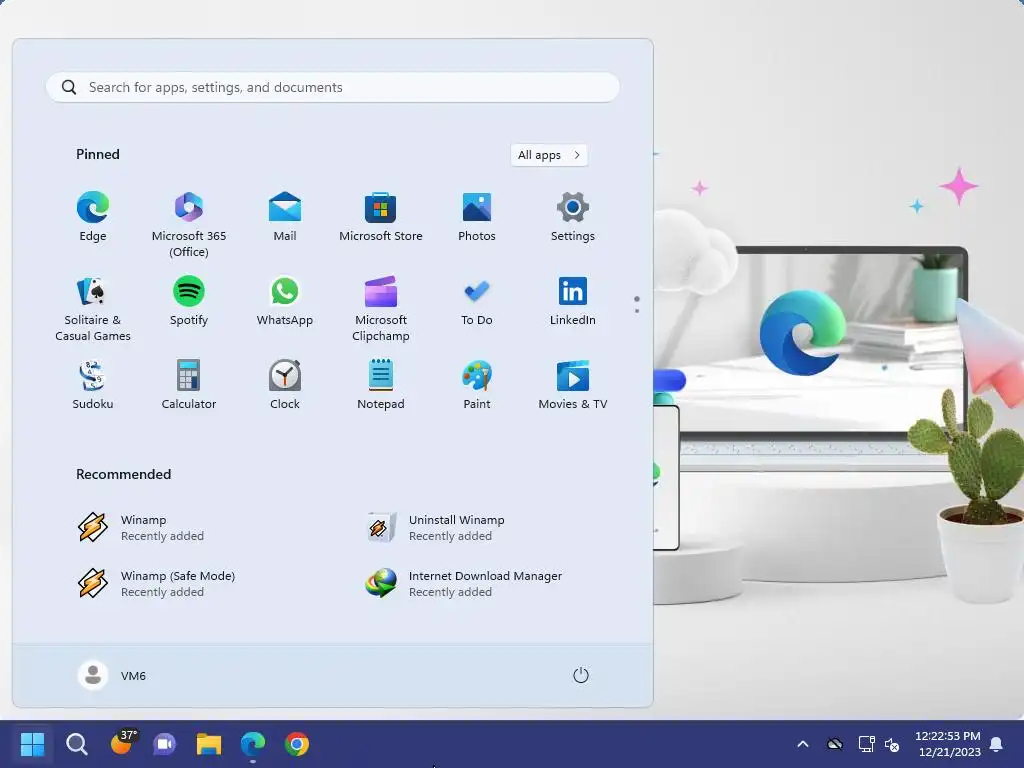Open the notifications bell icon
The height and width of the screenshot is (768, 1024).
pos(997,744)
